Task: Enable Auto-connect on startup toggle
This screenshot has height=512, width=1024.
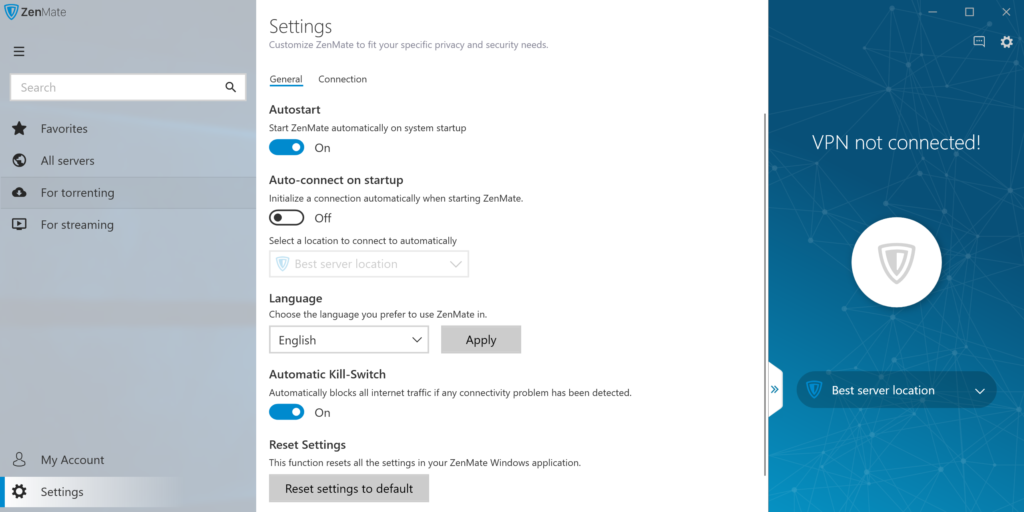Action: click(287, 218)
